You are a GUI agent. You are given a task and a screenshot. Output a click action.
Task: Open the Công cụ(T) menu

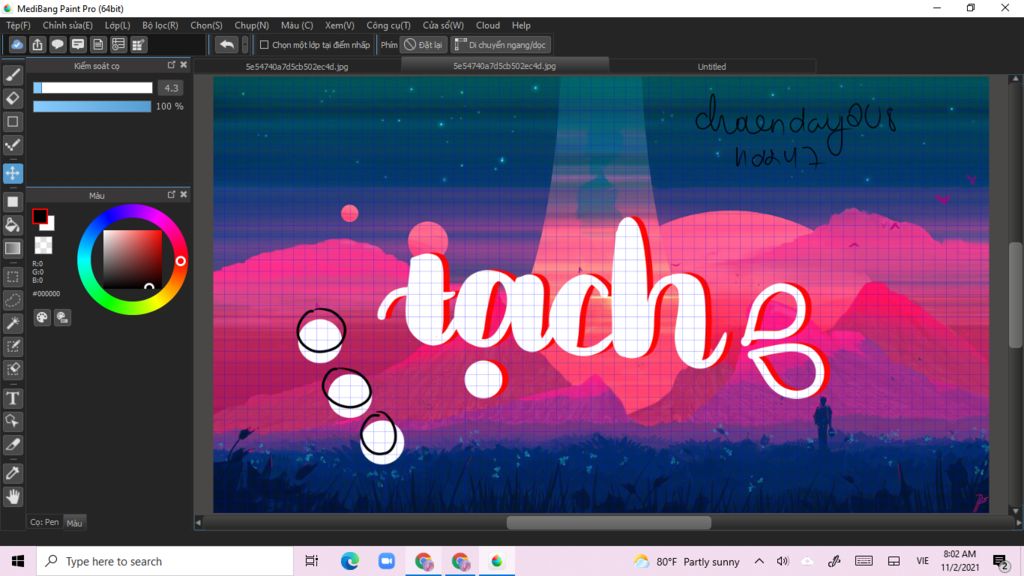coord(389,25)
